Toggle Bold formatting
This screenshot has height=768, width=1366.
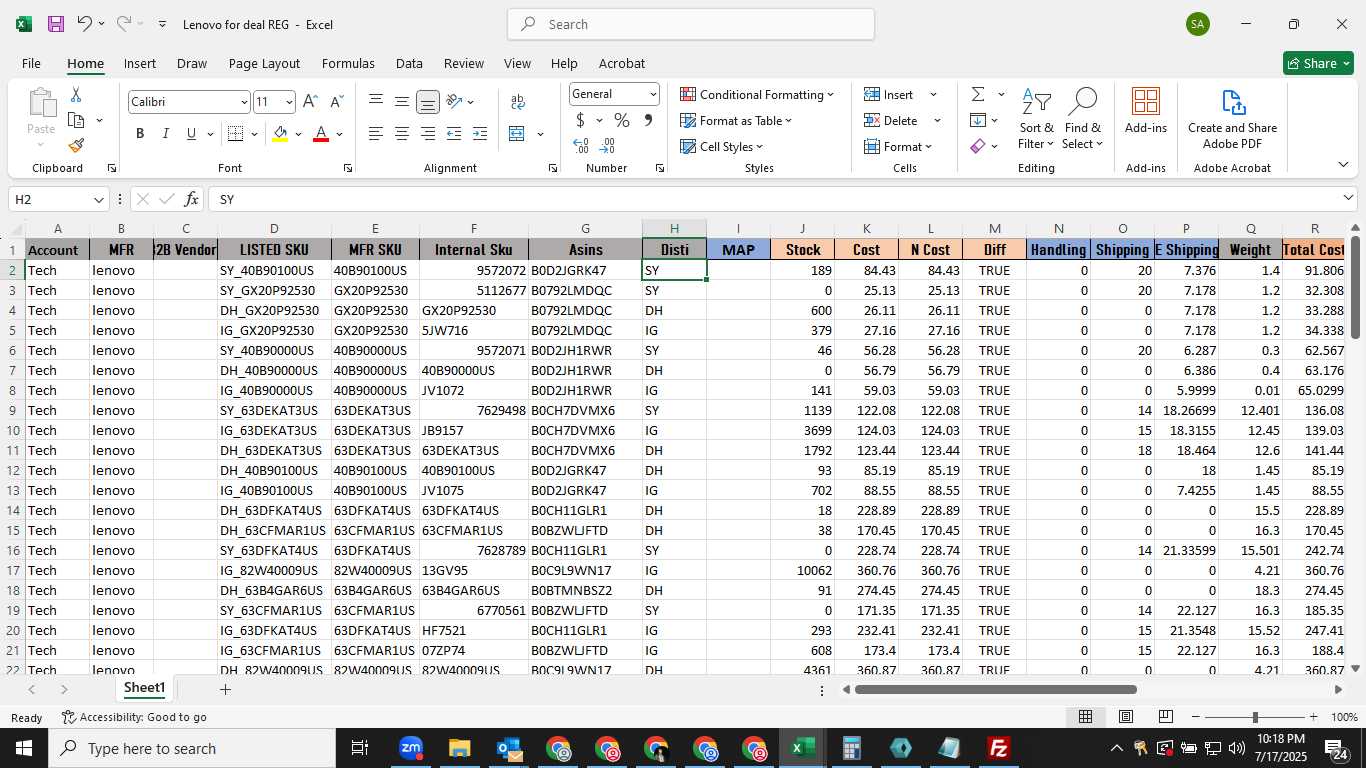(140, 134)
